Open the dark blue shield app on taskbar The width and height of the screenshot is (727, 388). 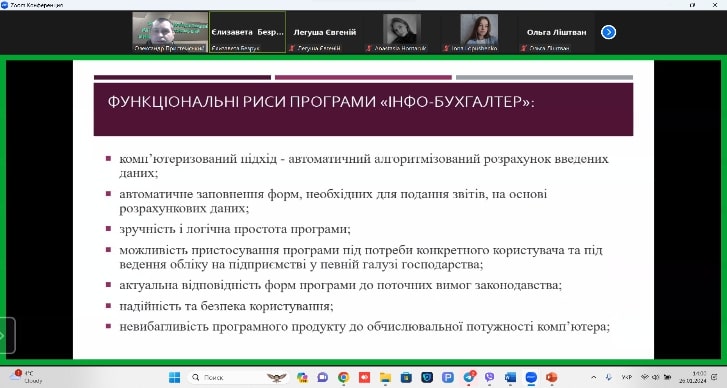click(427, 377)
